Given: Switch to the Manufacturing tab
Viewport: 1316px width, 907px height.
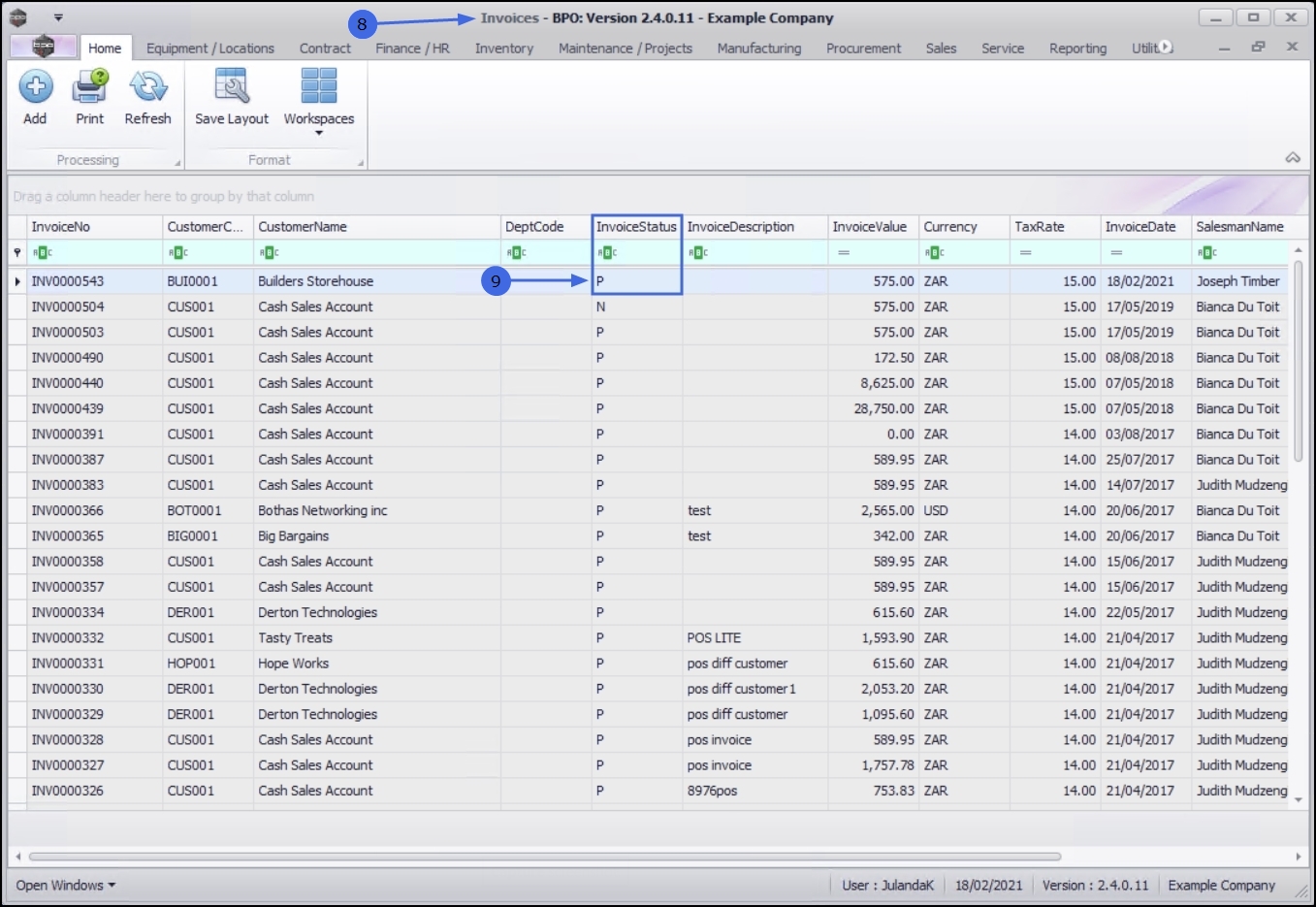Looking at the screenshot, I should pos(759,48).
